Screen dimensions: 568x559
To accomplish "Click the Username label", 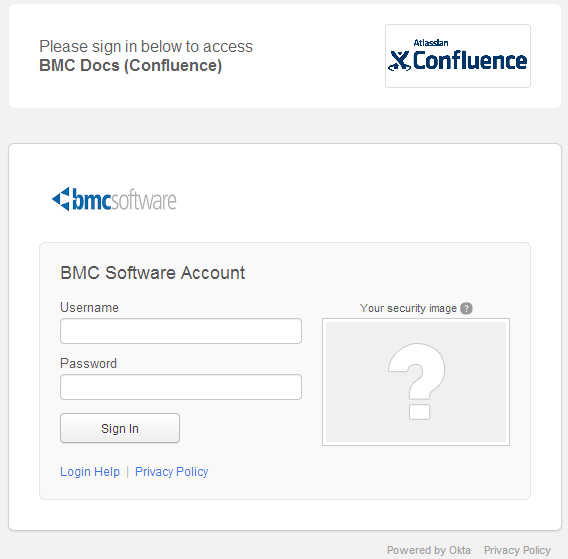I will point(89,308).
